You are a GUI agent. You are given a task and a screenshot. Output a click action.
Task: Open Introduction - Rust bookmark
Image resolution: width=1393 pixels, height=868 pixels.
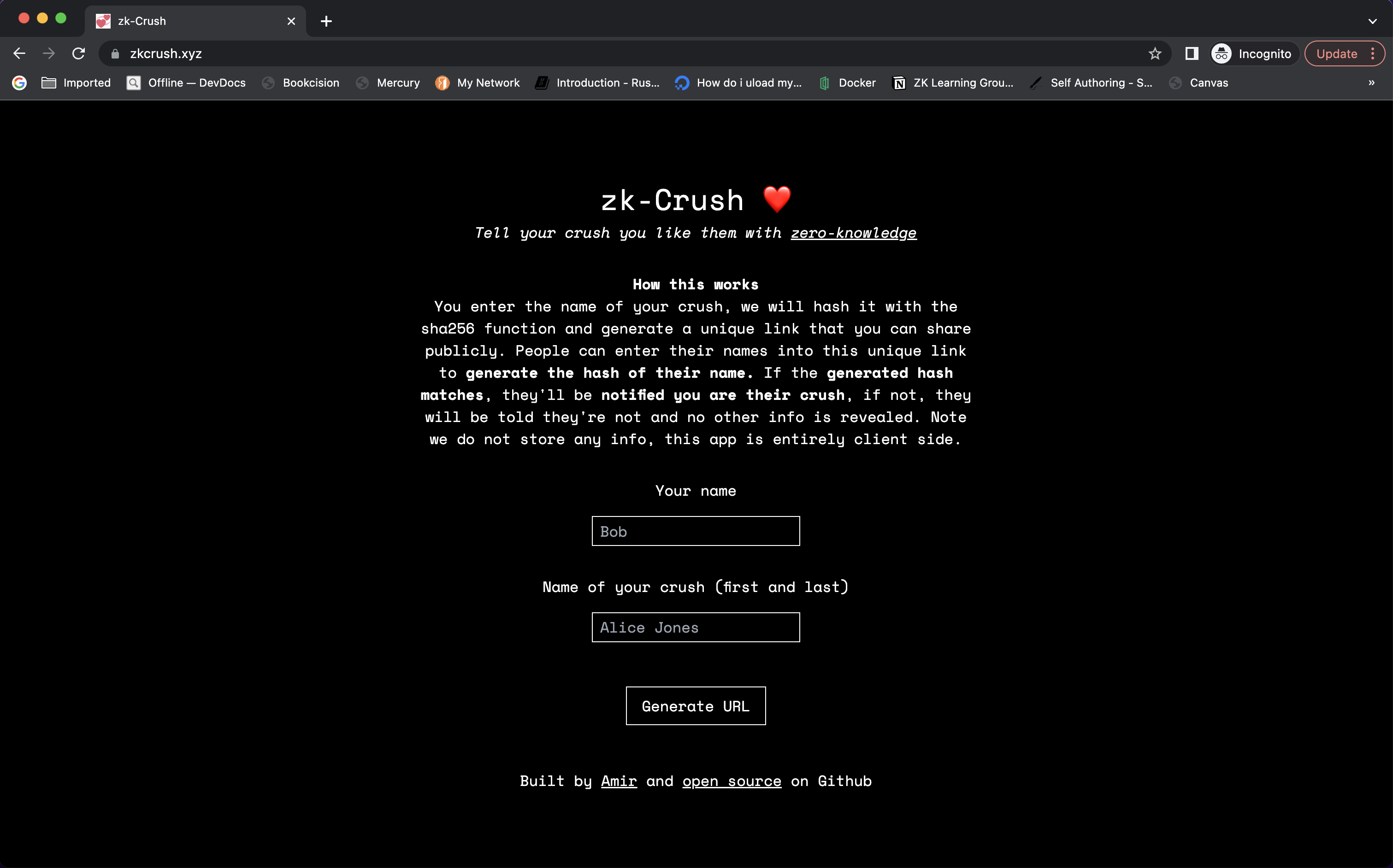[x=597, y=82]
